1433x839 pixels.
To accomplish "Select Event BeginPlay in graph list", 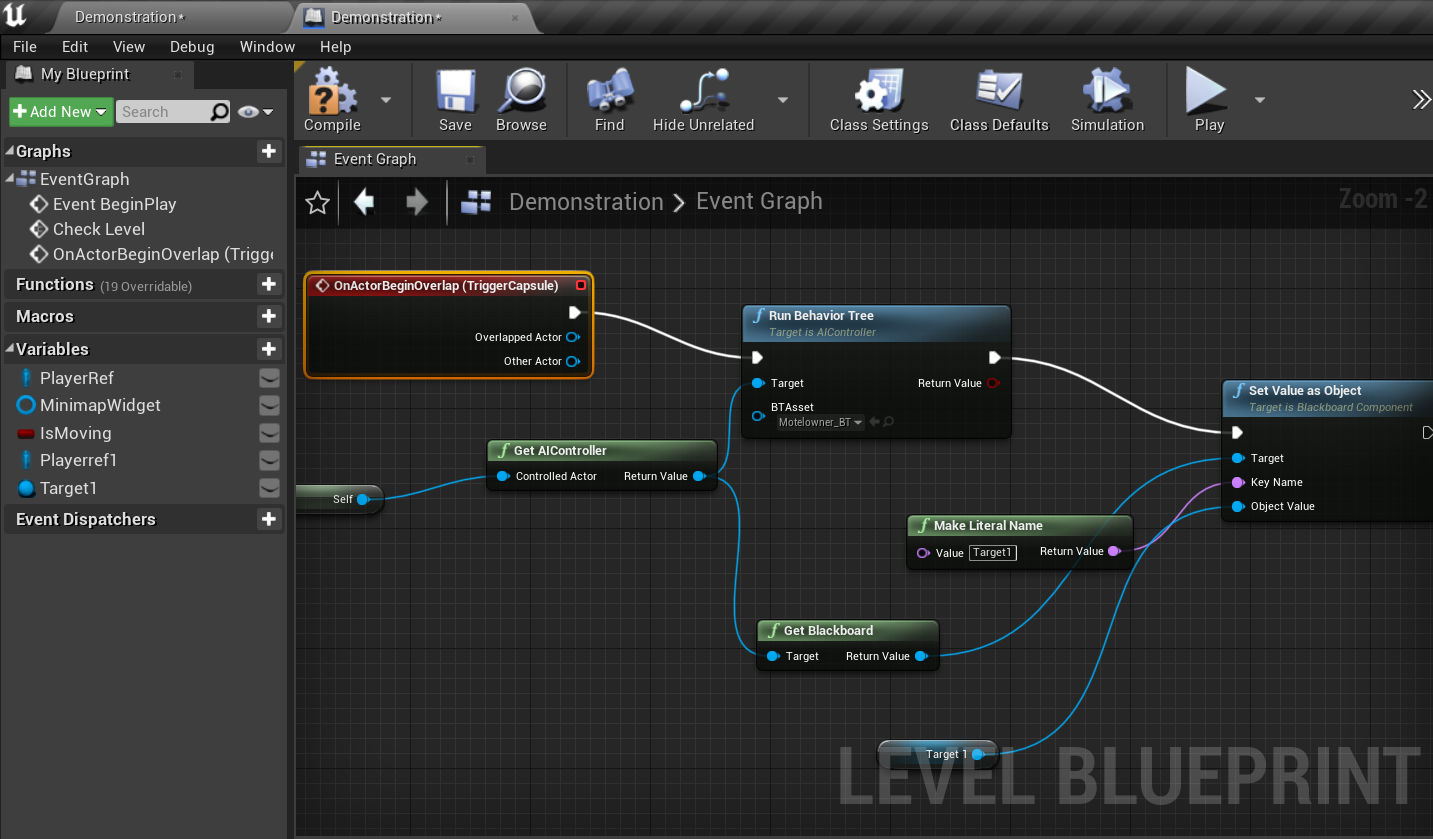I will coord(114,204).
